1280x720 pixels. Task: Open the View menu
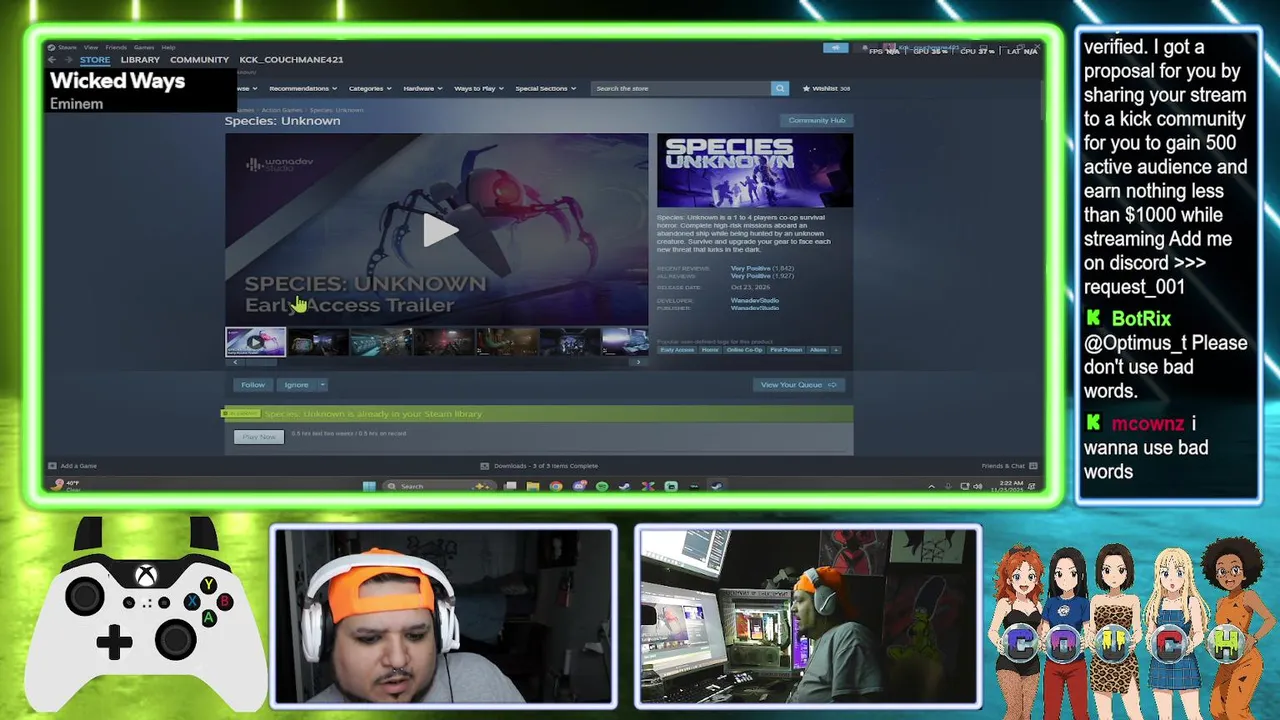pos(91,47)
